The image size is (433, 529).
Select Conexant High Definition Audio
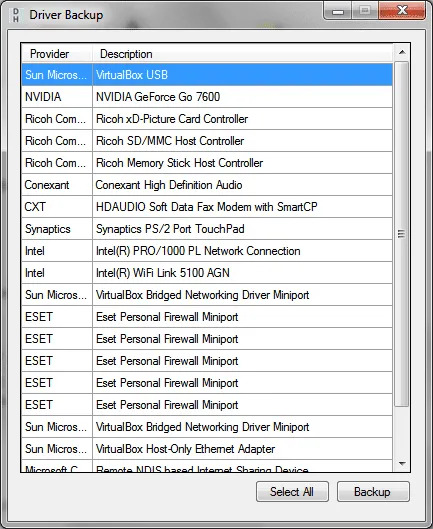click(207, 185)
